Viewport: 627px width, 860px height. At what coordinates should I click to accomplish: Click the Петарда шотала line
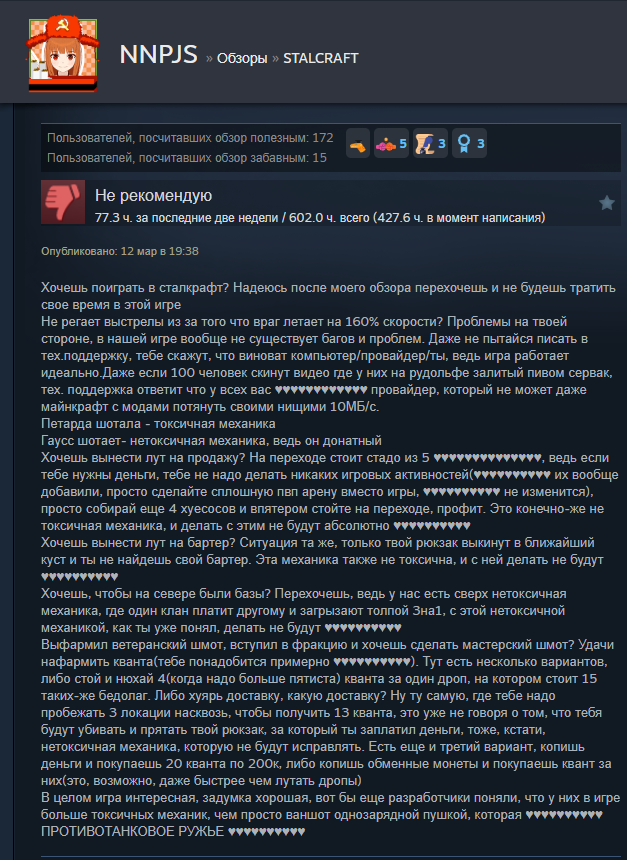pos(158,423)
